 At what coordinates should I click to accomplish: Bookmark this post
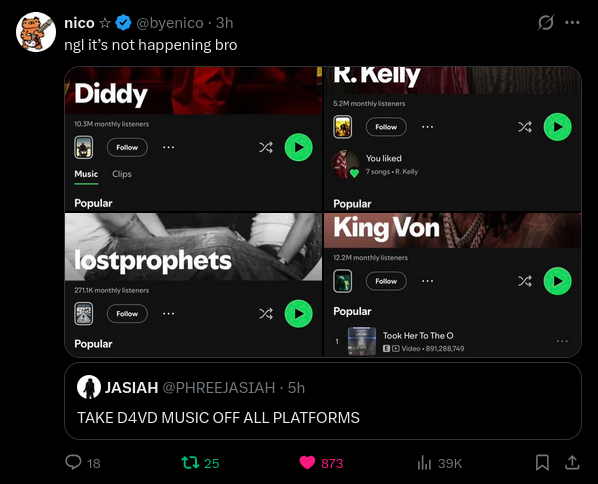point(542,463)
